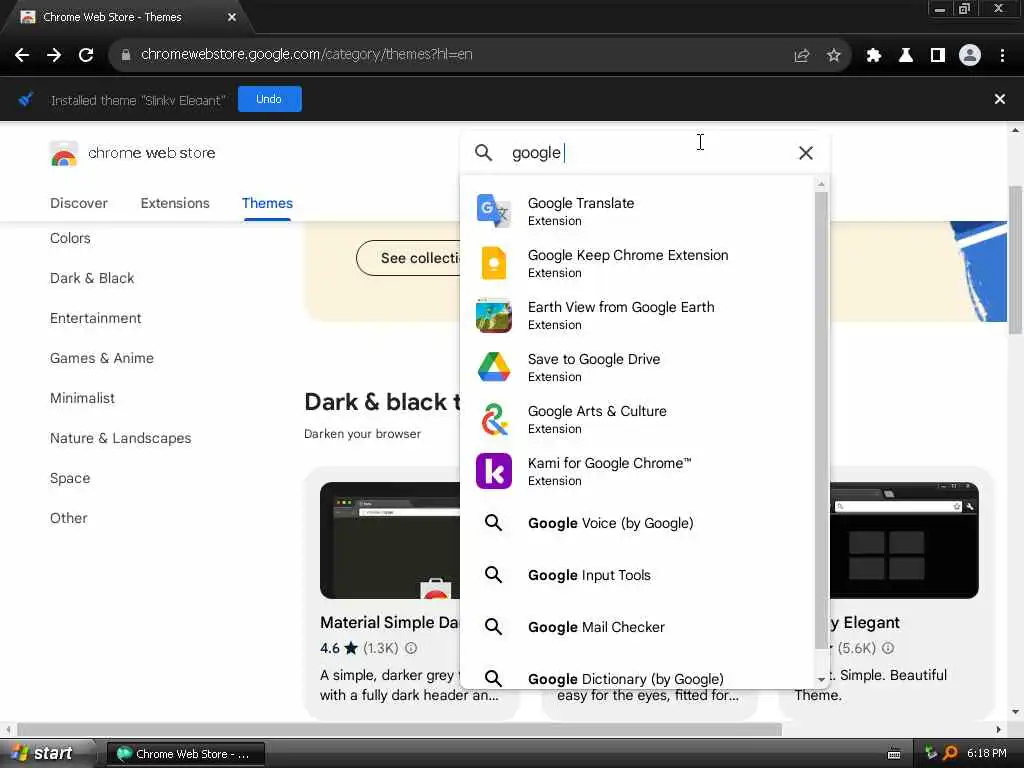Undo the Slinky Elegant theme install
Screen dimensions: 1024x768
point(269,99)
